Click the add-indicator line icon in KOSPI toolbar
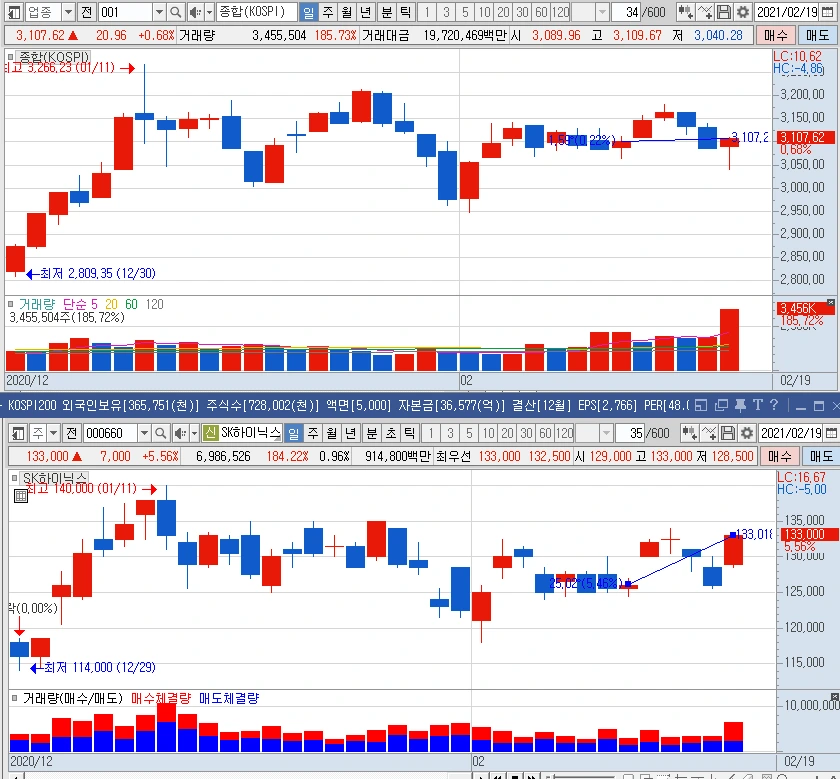The height and width of the screenshot is (779, 840). (x=705, y=12)
